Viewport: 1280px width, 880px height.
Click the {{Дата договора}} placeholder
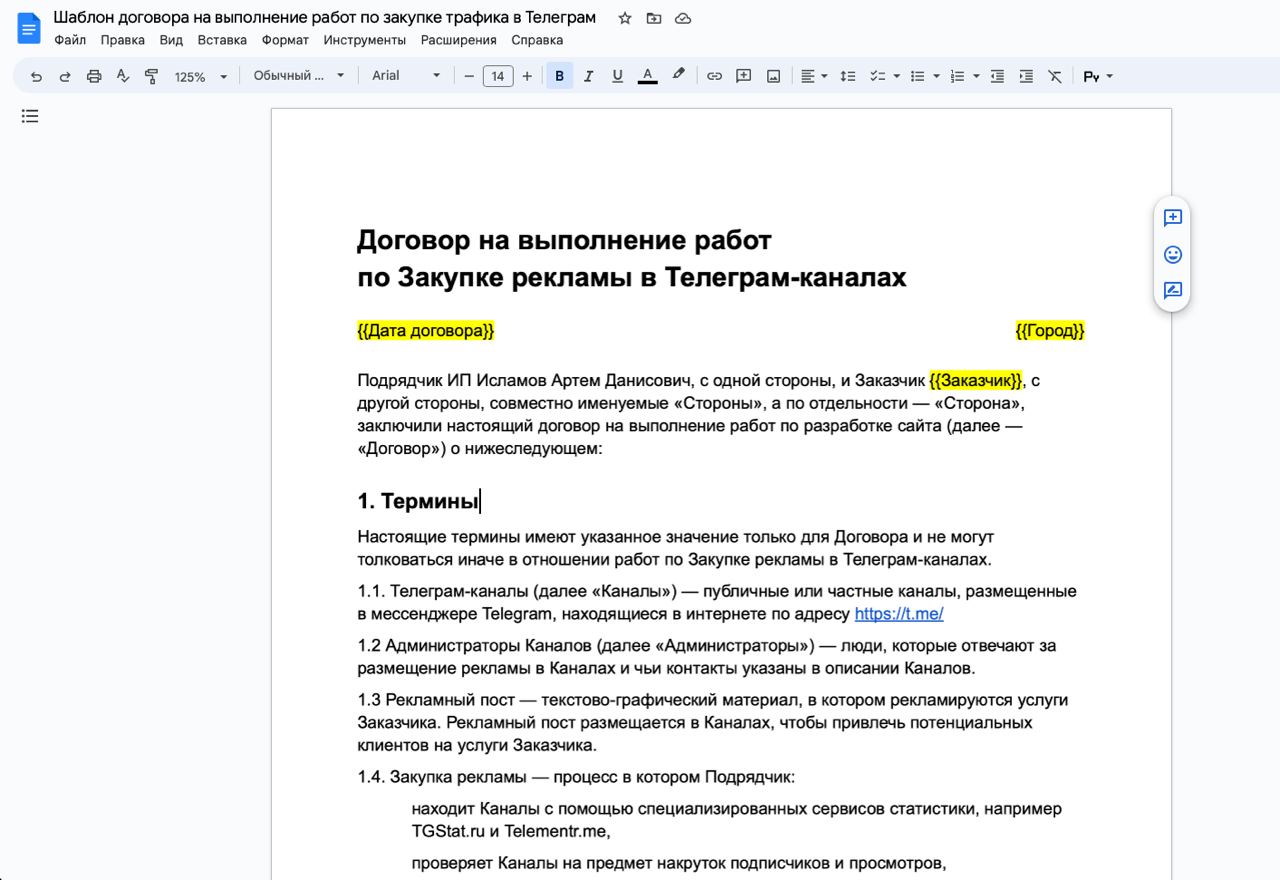[x=426, y=331]
